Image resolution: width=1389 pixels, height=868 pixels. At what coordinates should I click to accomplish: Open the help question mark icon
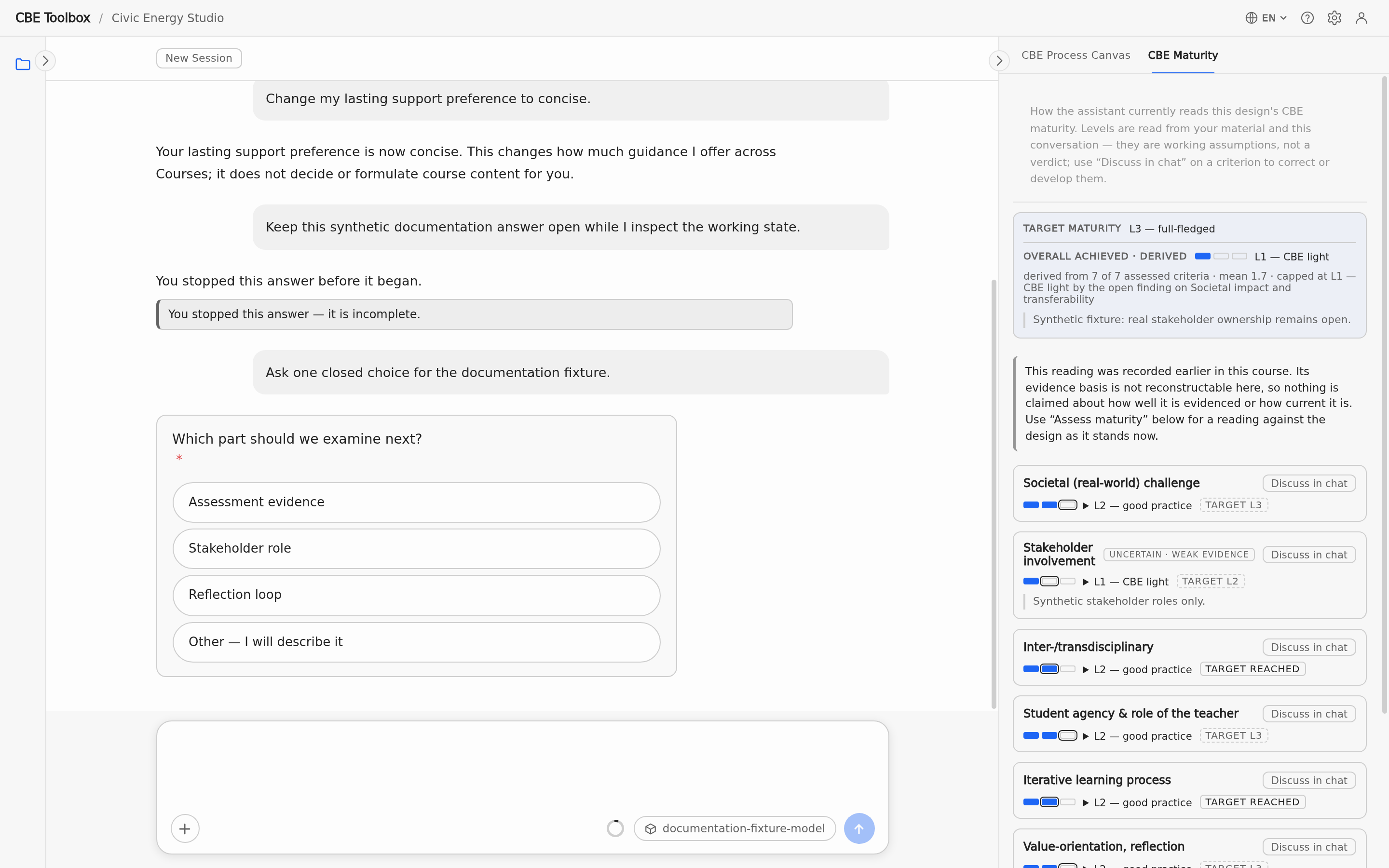[x=1307, y=18]
